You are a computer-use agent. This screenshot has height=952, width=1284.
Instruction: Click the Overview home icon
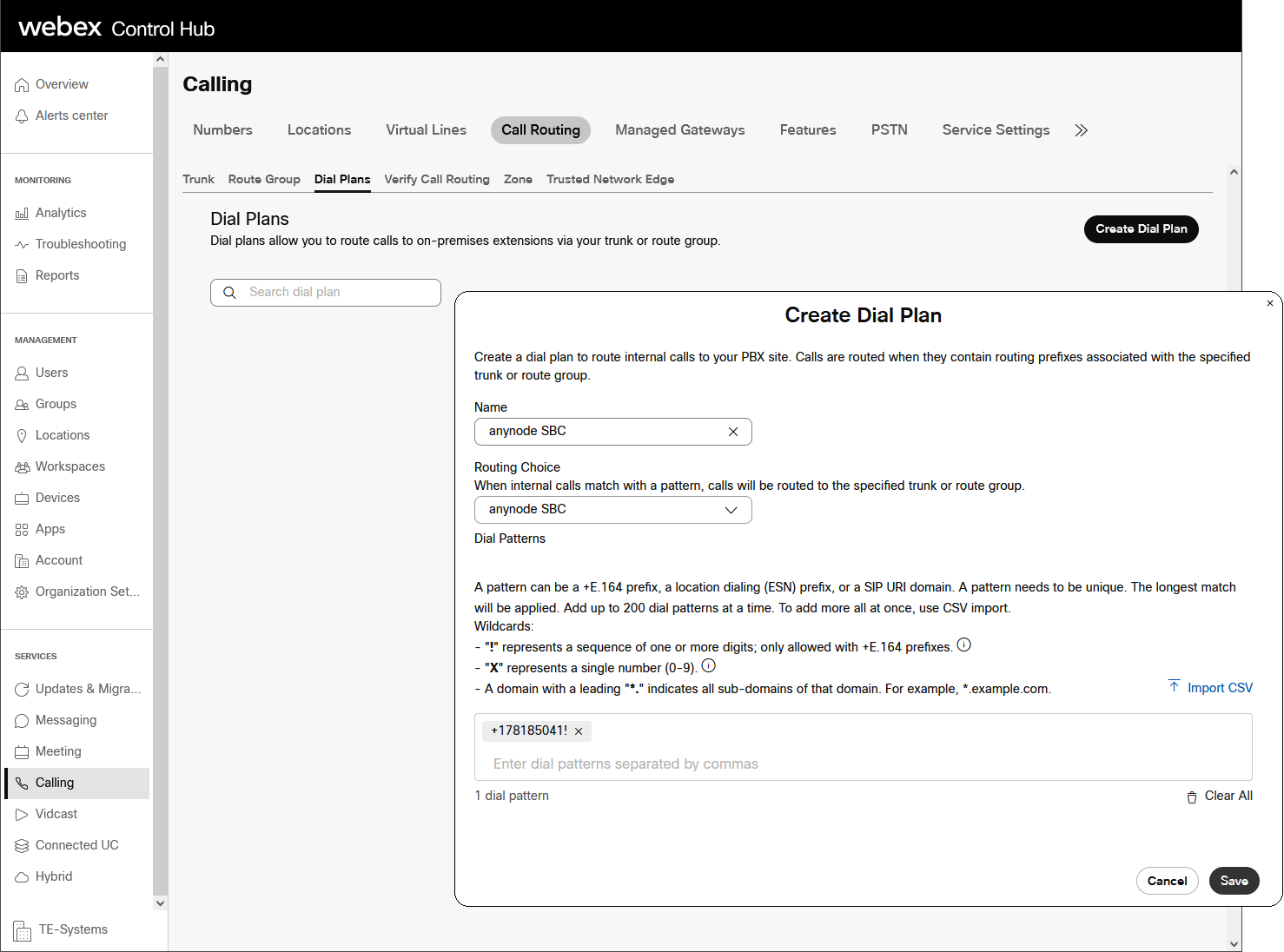coord(22,85)
